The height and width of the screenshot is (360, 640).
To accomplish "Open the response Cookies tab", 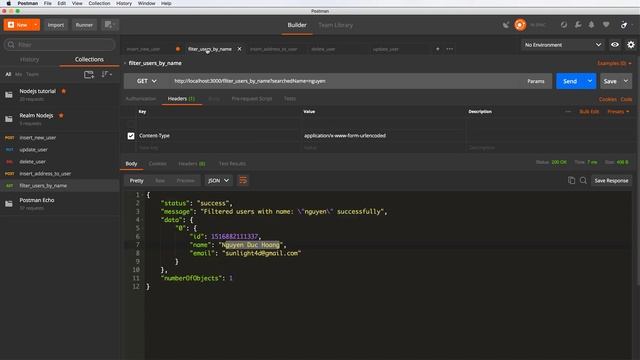I will coord(158,163).
